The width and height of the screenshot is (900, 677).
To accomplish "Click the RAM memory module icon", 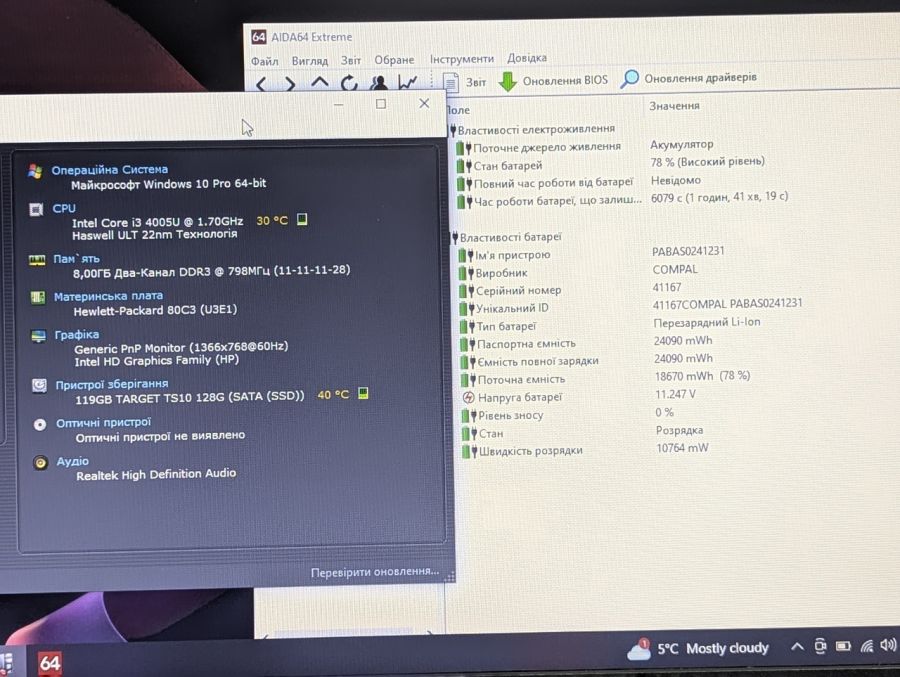I will pos(37,261).
